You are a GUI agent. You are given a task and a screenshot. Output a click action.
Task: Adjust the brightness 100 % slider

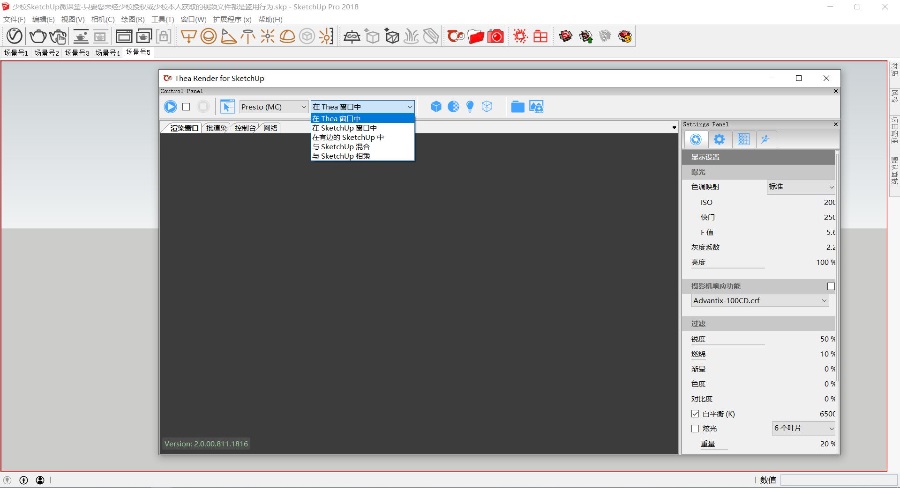pos(762,262)
